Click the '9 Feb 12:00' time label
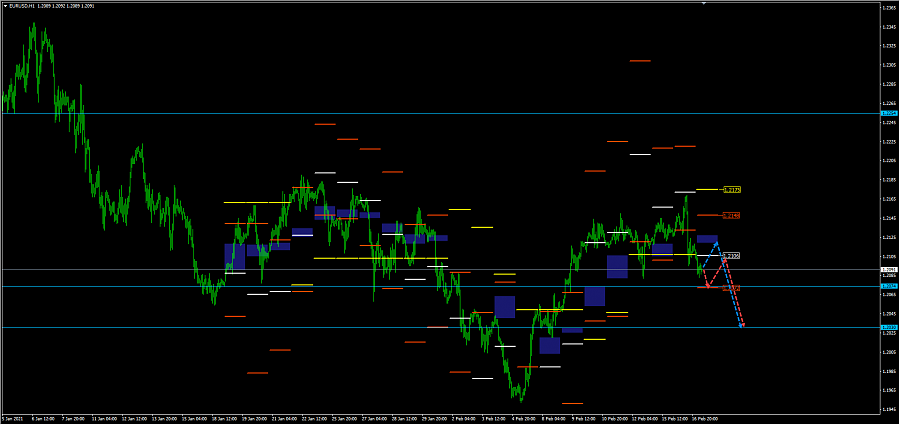The height and width of the screenshot is (425, 900). (x=582, y=419)
